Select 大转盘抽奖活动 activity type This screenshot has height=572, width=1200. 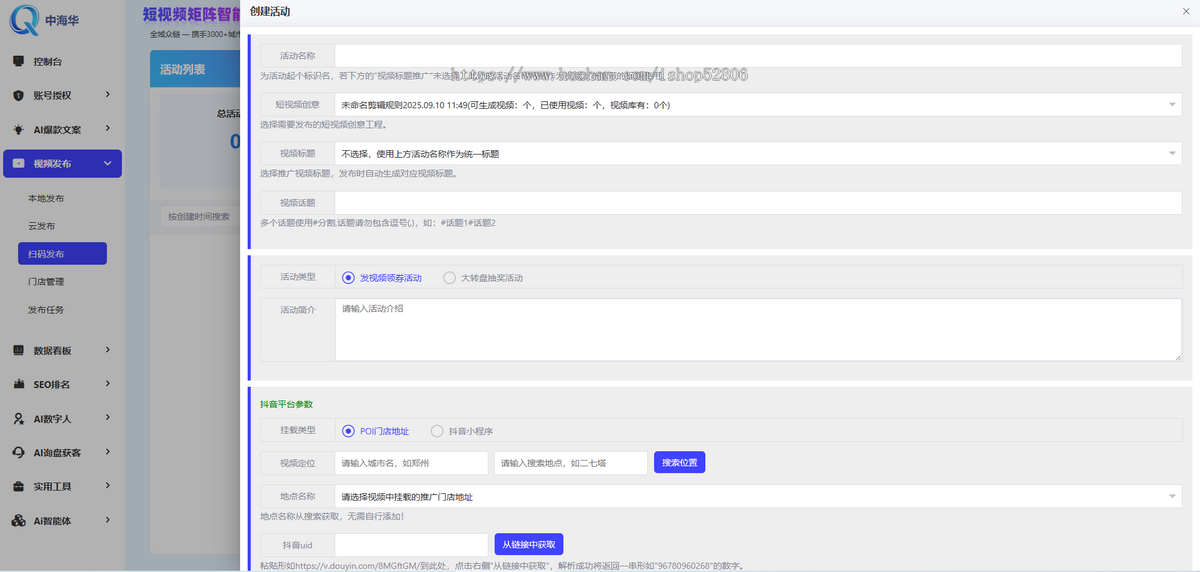(x=483, y=277)
